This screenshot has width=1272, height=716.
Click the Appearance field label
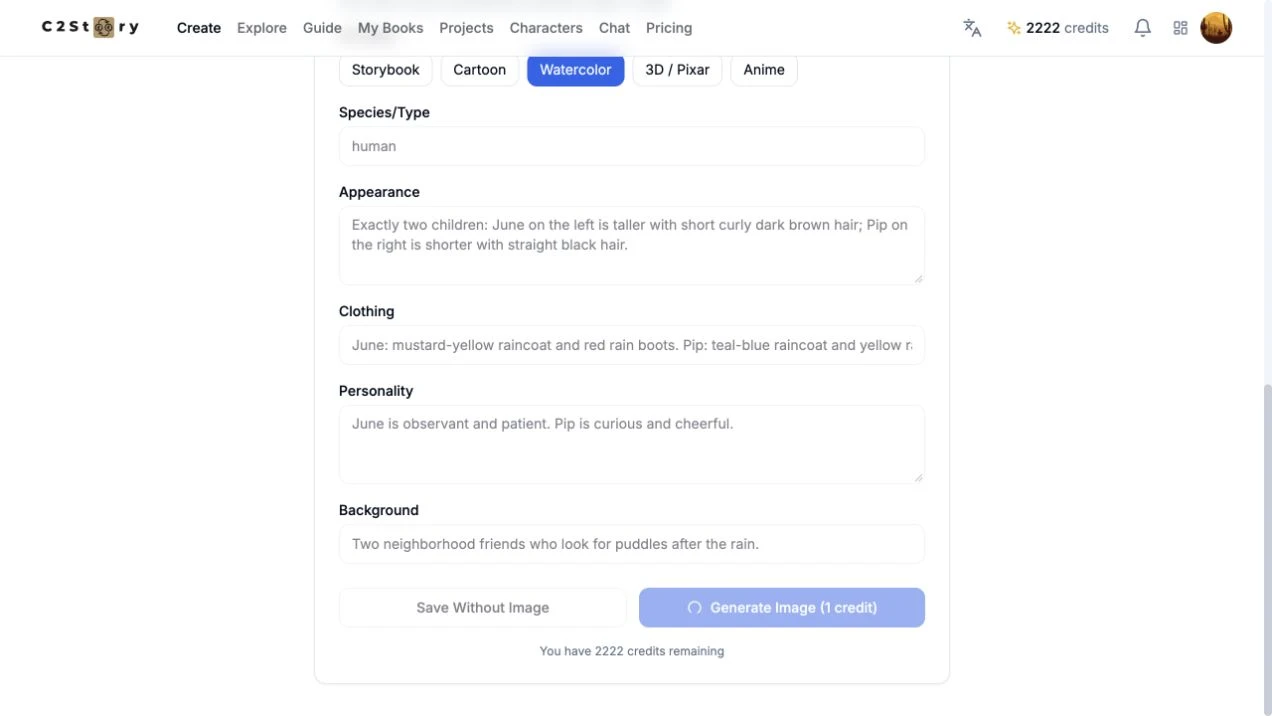tap(379, 192)
